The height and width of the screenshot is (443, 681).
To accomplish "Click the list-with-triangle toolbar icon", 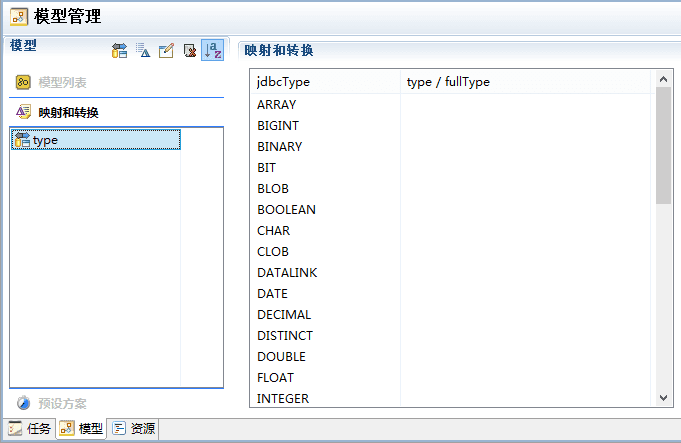I will (143, 51).
